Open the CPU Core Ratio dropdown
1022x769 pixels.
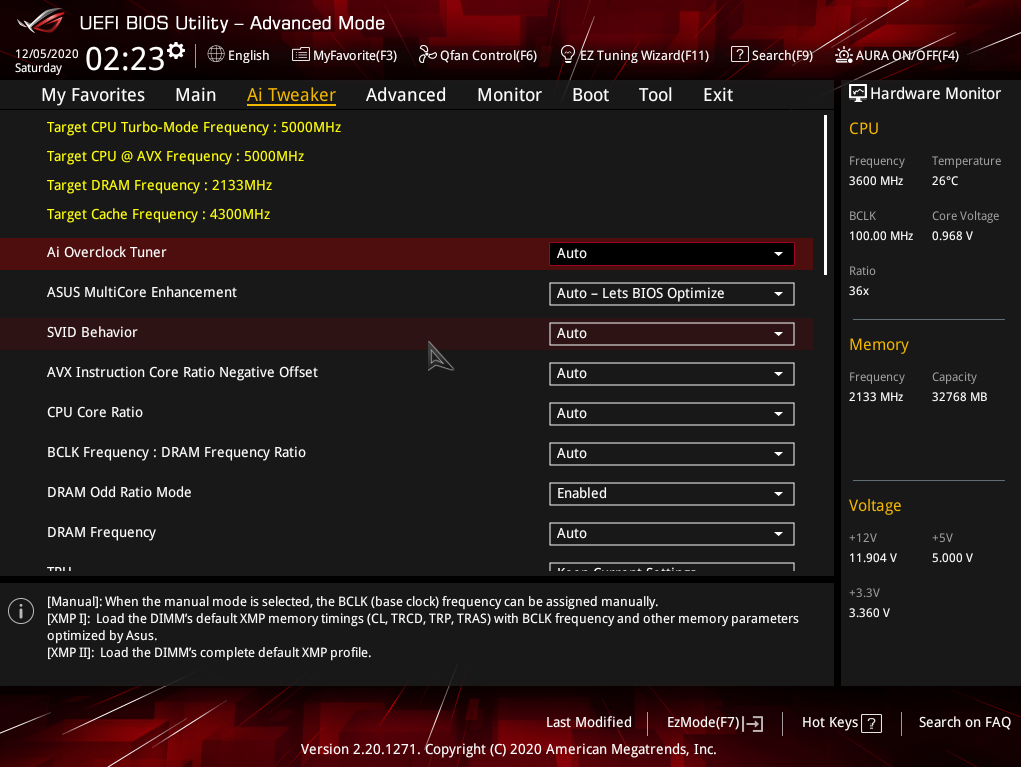(x=671, y=414)
